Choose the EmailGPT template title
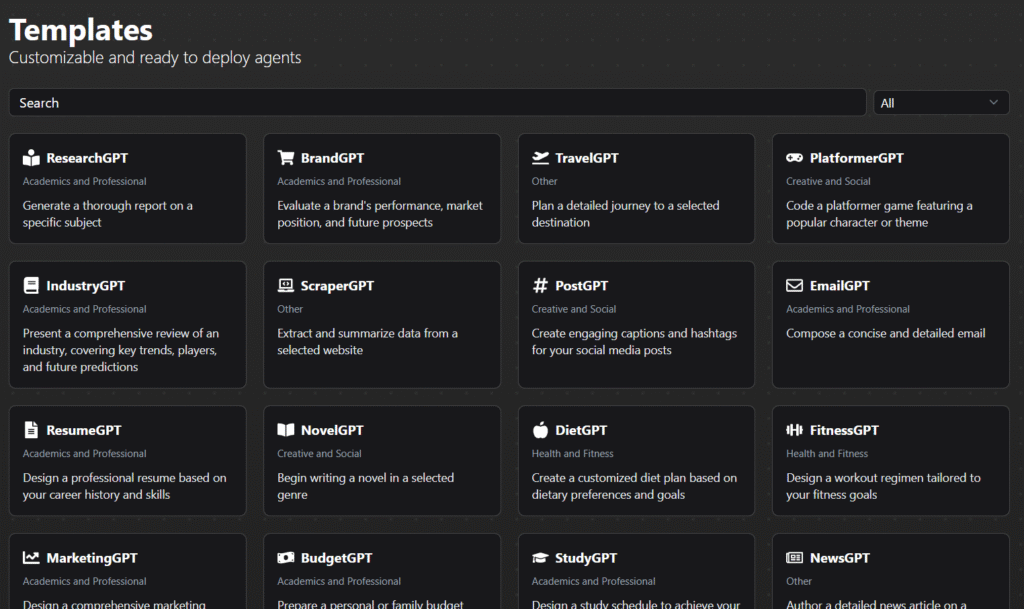1024x609 pixels. point(840,286)
